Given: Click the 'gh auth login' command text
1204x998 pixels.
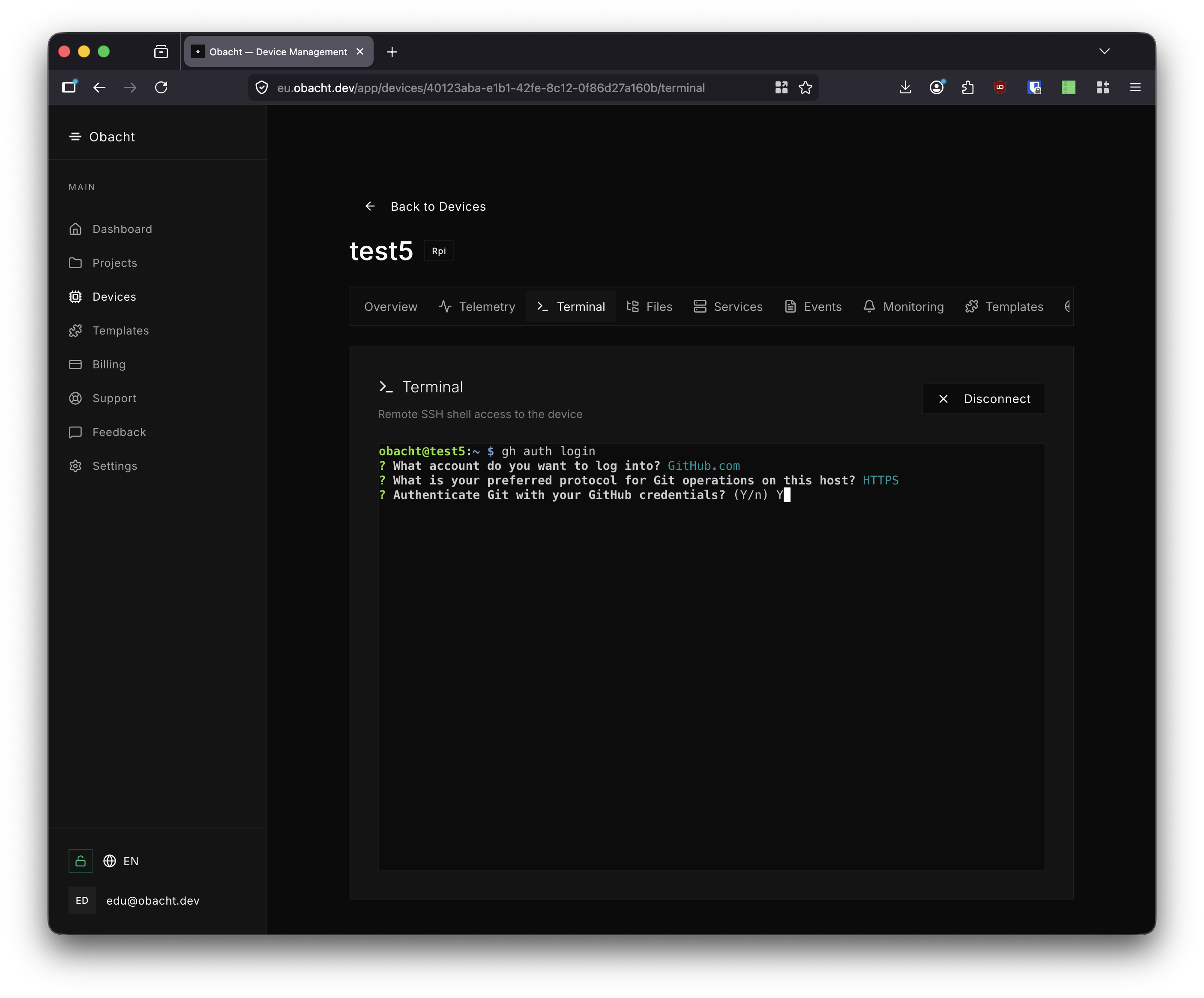Looking at the screenshot, I should (548, 452).
